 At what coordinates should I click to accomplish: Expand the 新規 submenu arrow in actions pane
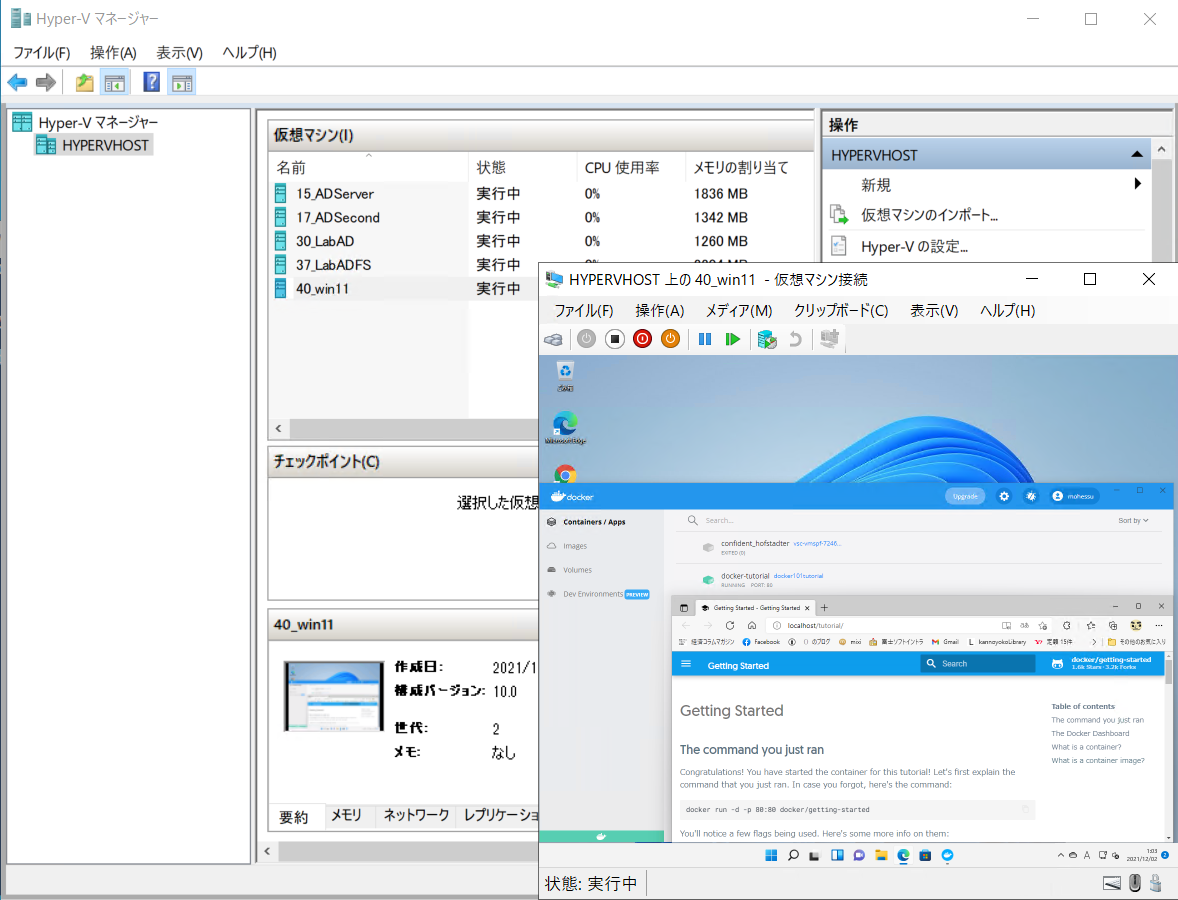coord(1137,184)
